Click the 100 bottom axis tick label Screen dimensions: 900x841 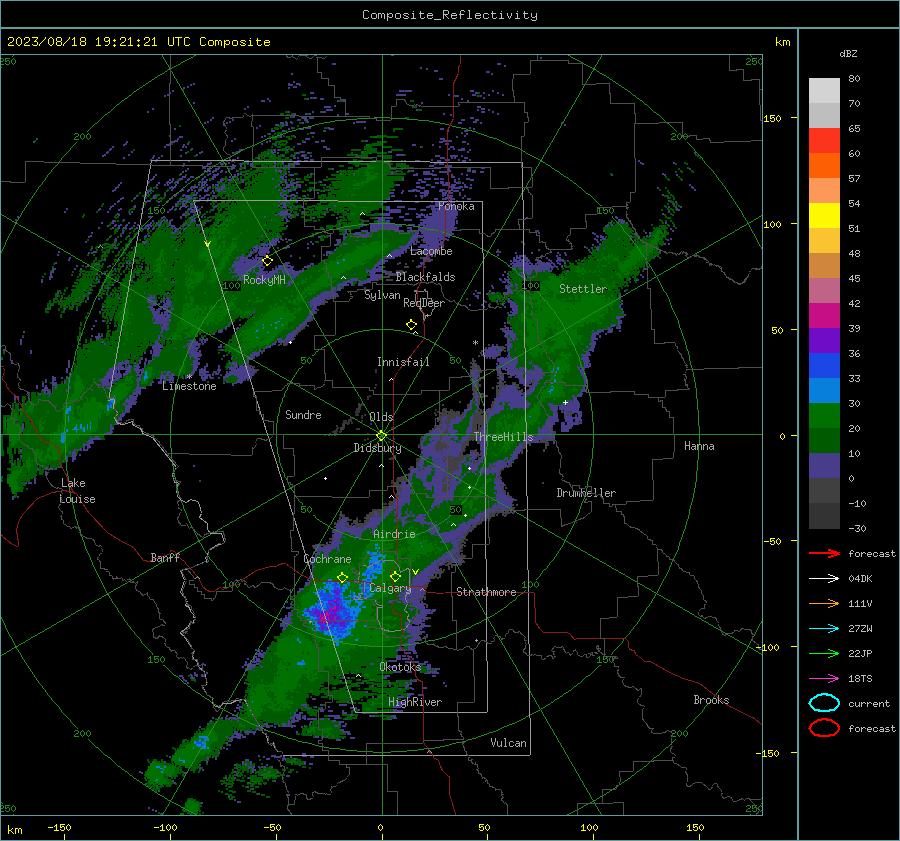(589, 827)
